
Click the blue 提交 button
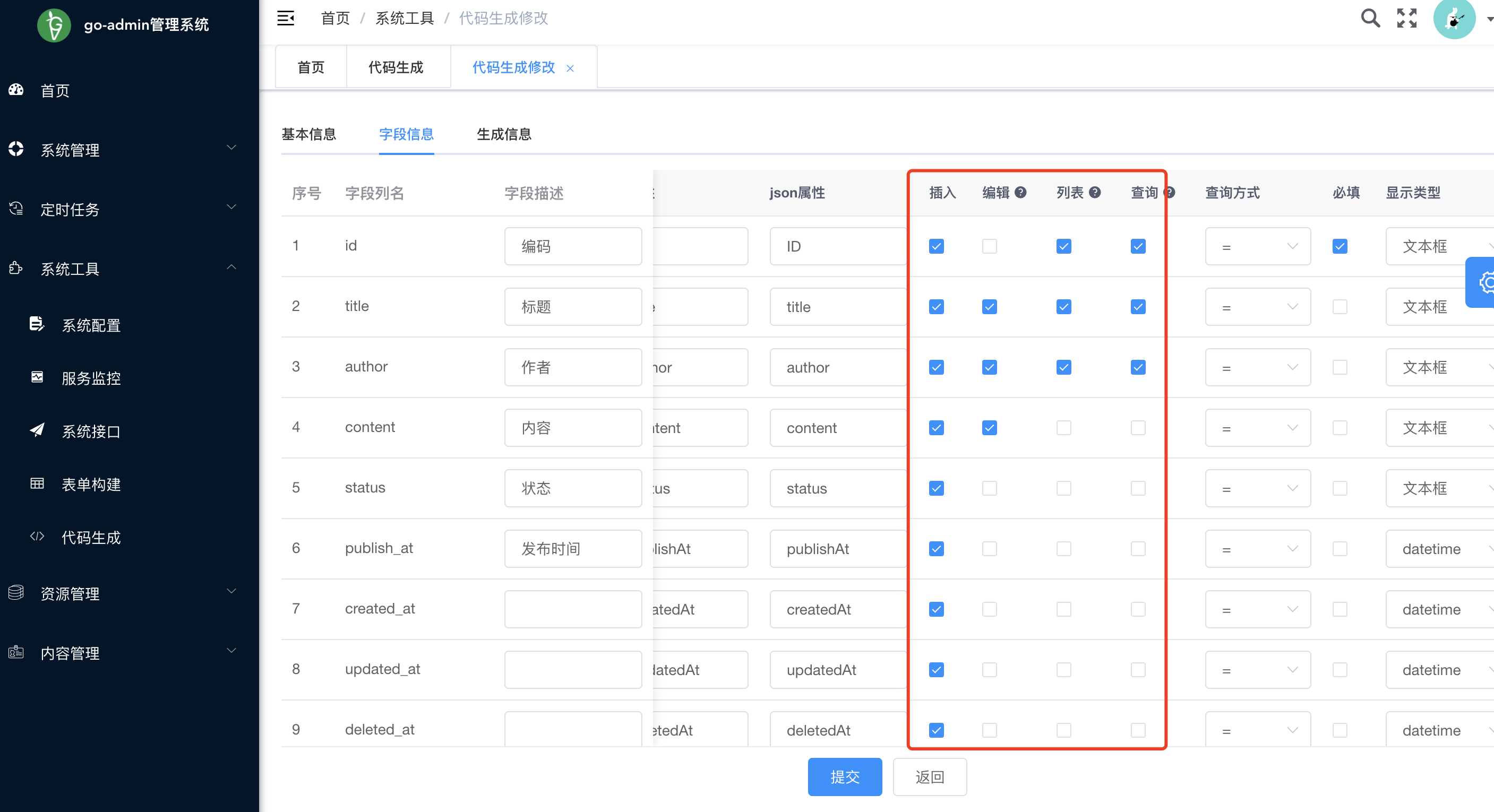(845, 776)
